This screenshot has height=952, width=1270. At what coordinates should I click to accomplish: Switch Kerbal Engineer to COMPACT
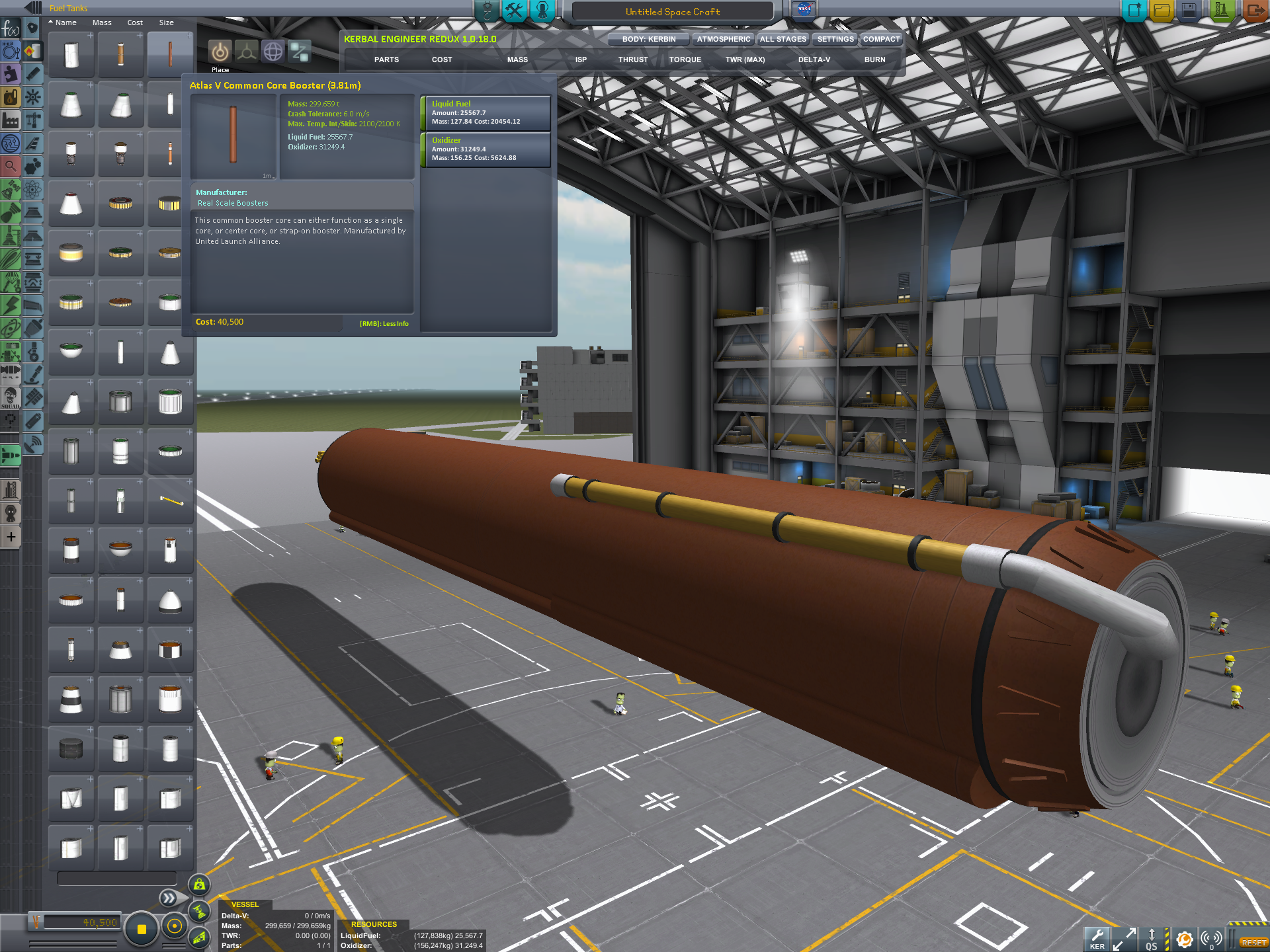(881, 39)
